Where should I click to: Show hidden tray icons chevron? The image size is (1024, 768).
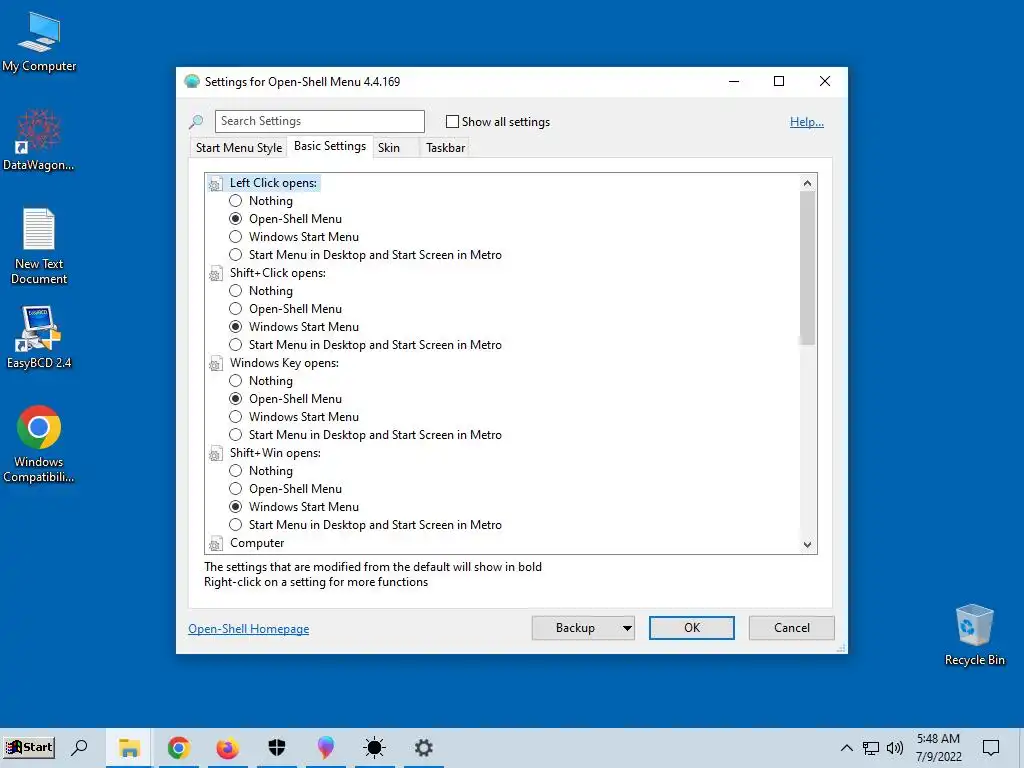(x=846, y=748)
